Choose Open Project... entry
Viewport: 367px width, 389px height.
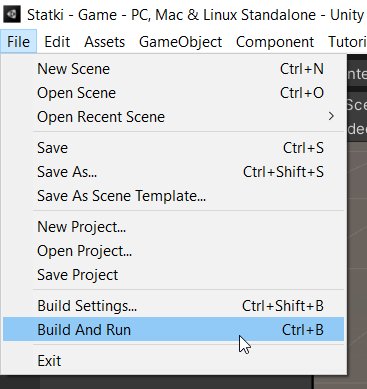173,251
